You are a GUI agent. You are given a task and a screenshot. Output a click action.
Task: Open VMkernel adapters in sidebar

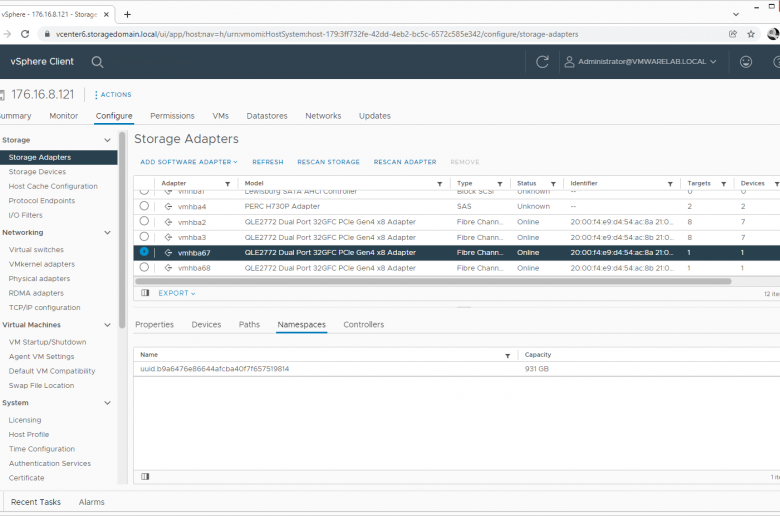(42, 264)
